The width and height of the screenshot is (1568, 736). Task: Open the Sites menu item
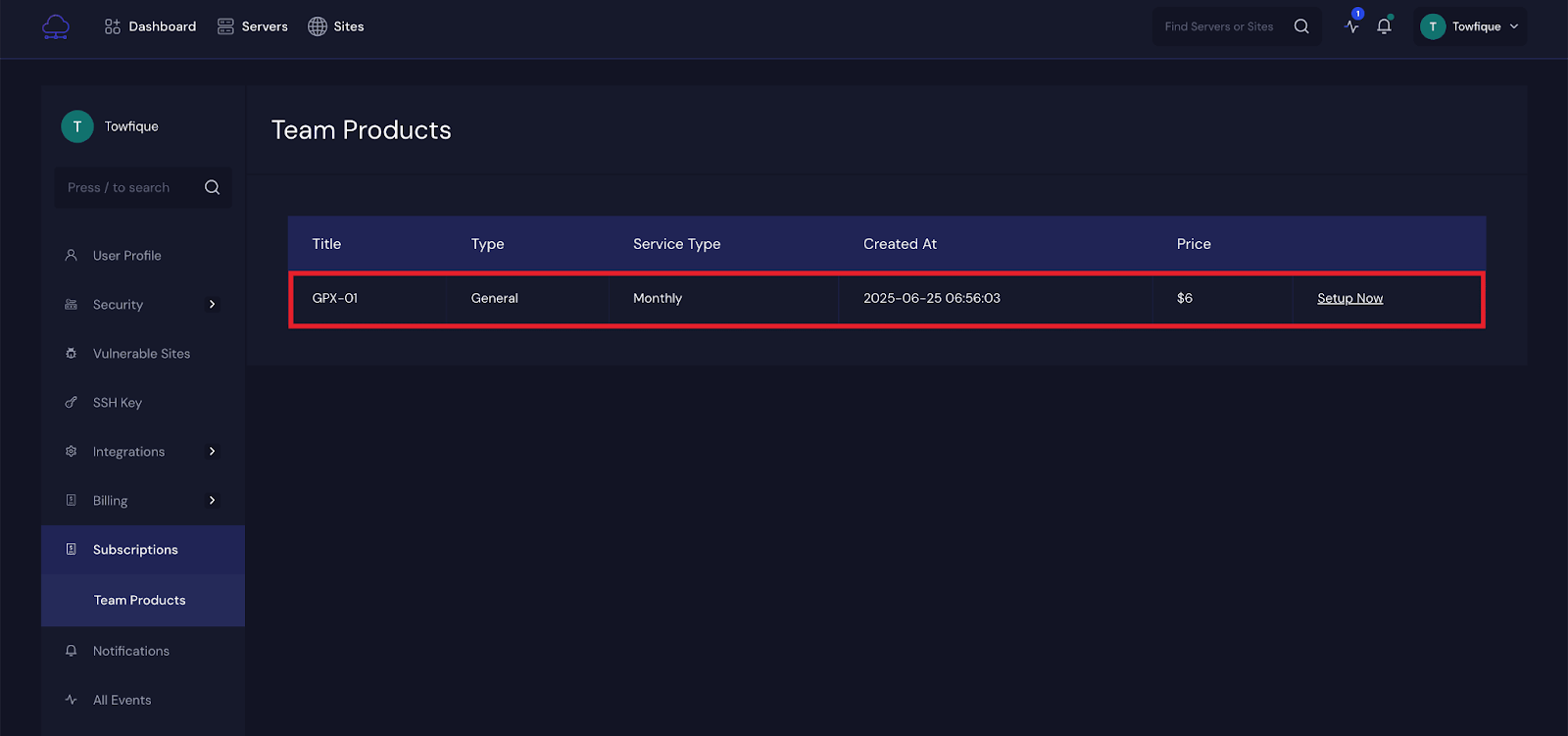[336, 26]
